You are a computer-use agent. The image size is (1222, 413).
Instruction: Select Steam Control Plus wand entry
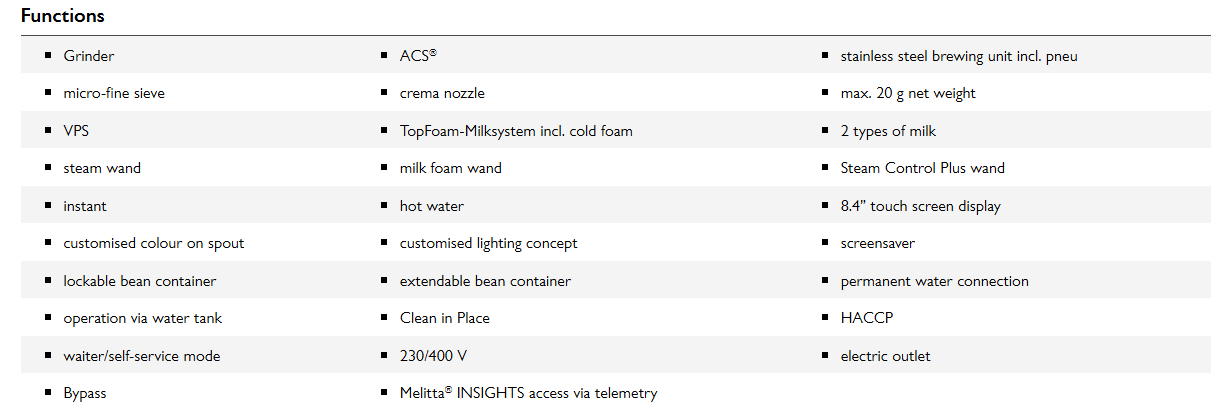tap(923, 168)
